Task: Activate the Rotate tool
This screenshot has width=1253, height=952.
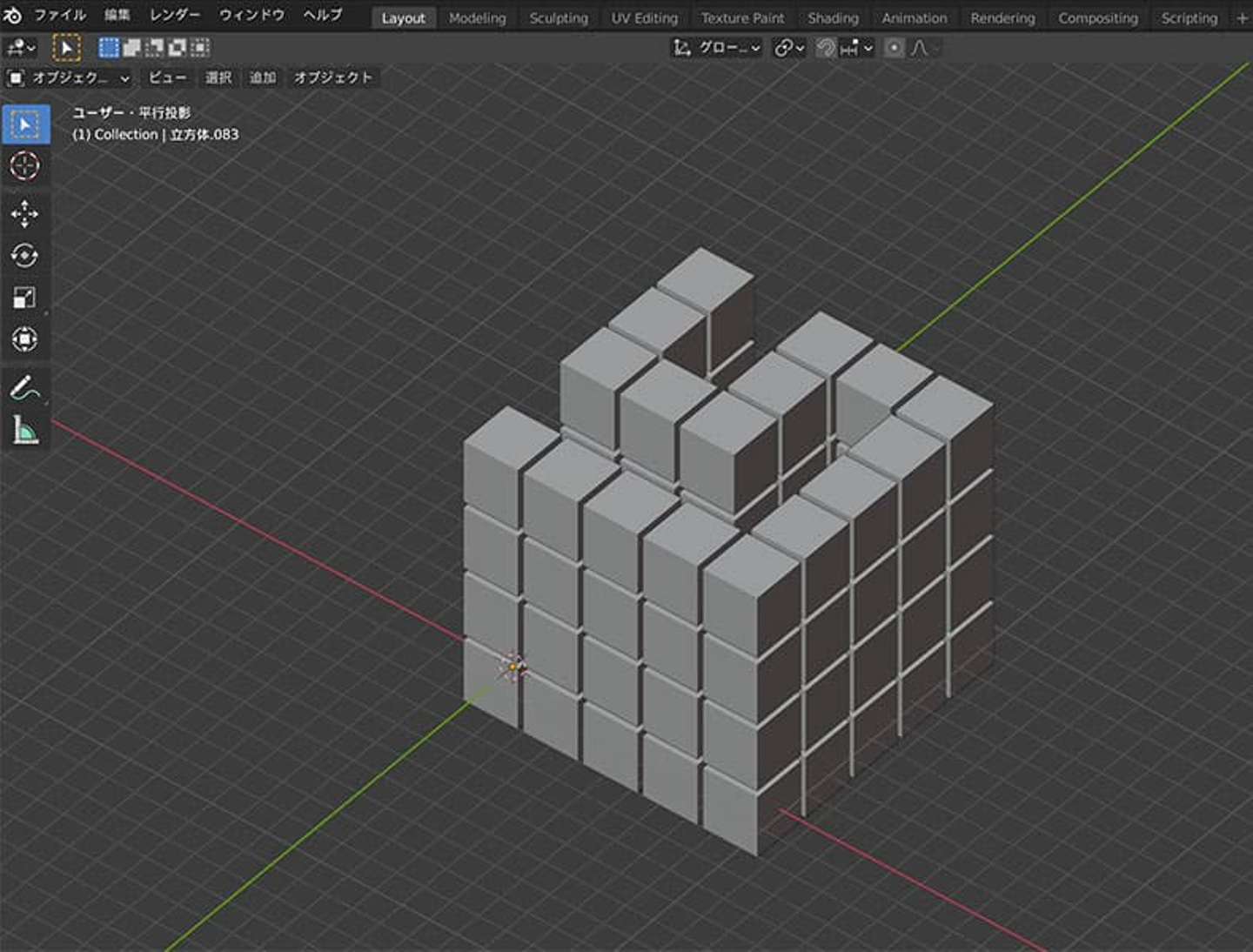Action: 24,256
